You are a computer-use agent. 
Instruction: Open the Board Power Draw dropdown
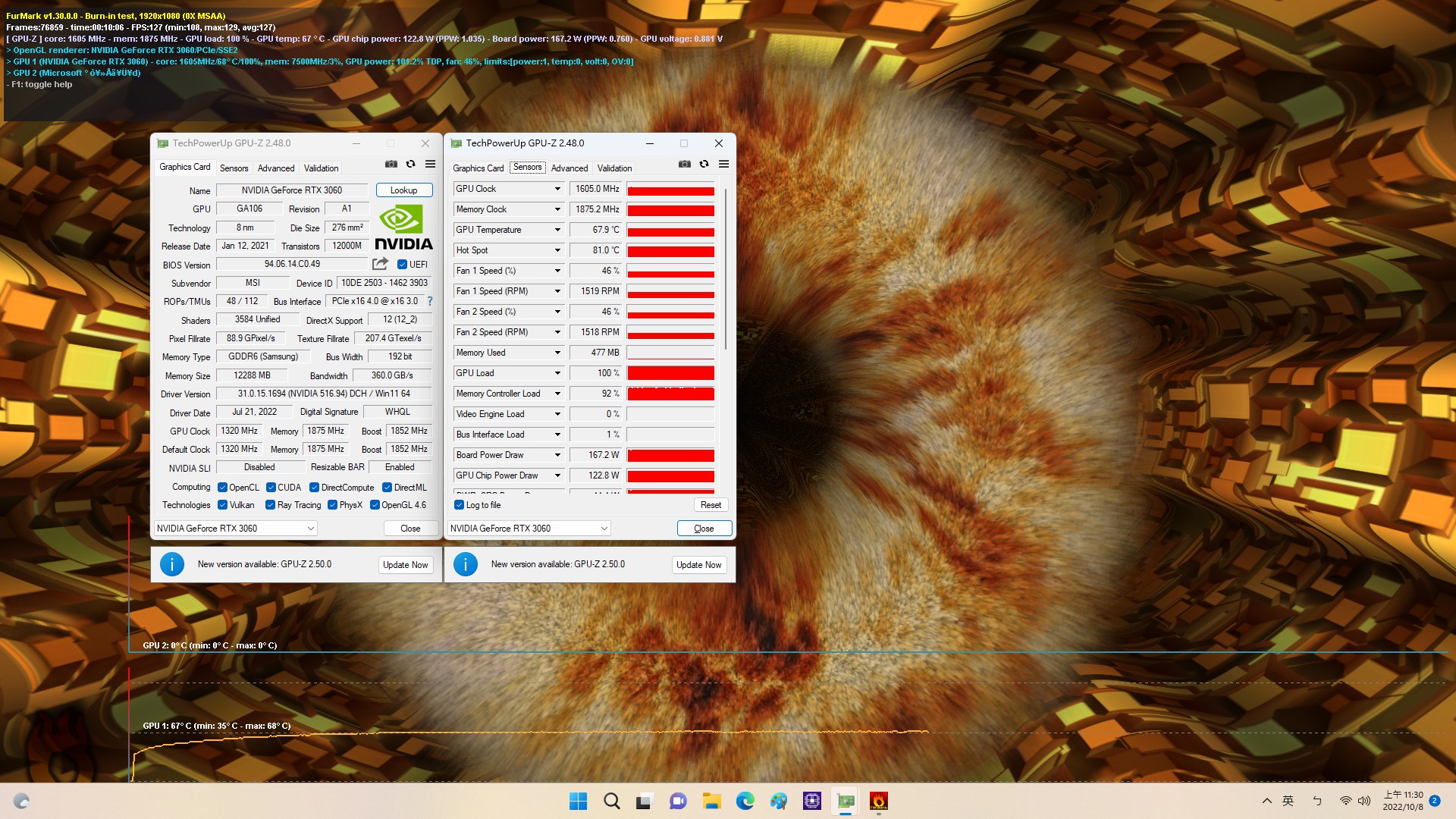coord(557,455)
